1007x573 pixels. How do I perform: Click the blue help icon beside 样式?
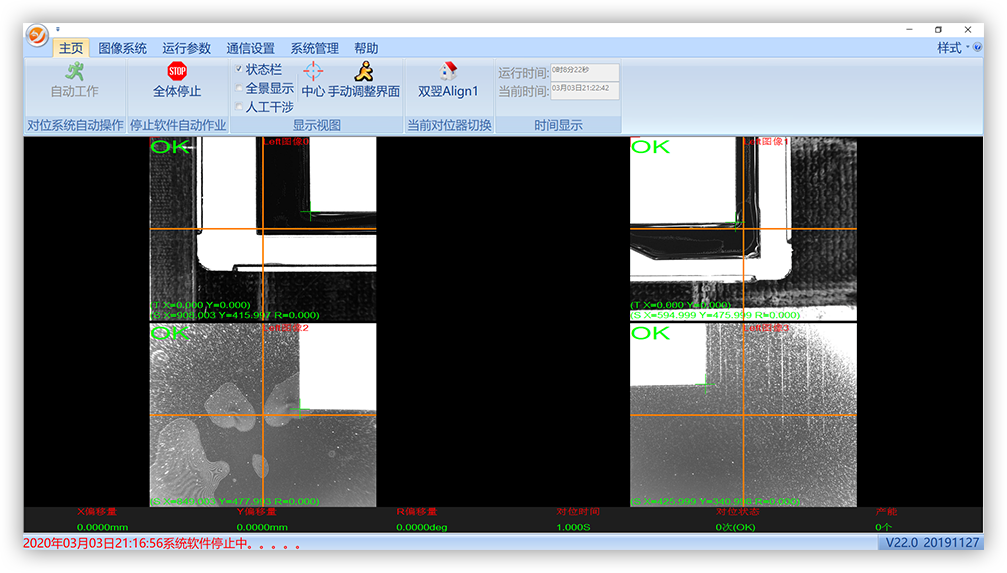(976, 48)
